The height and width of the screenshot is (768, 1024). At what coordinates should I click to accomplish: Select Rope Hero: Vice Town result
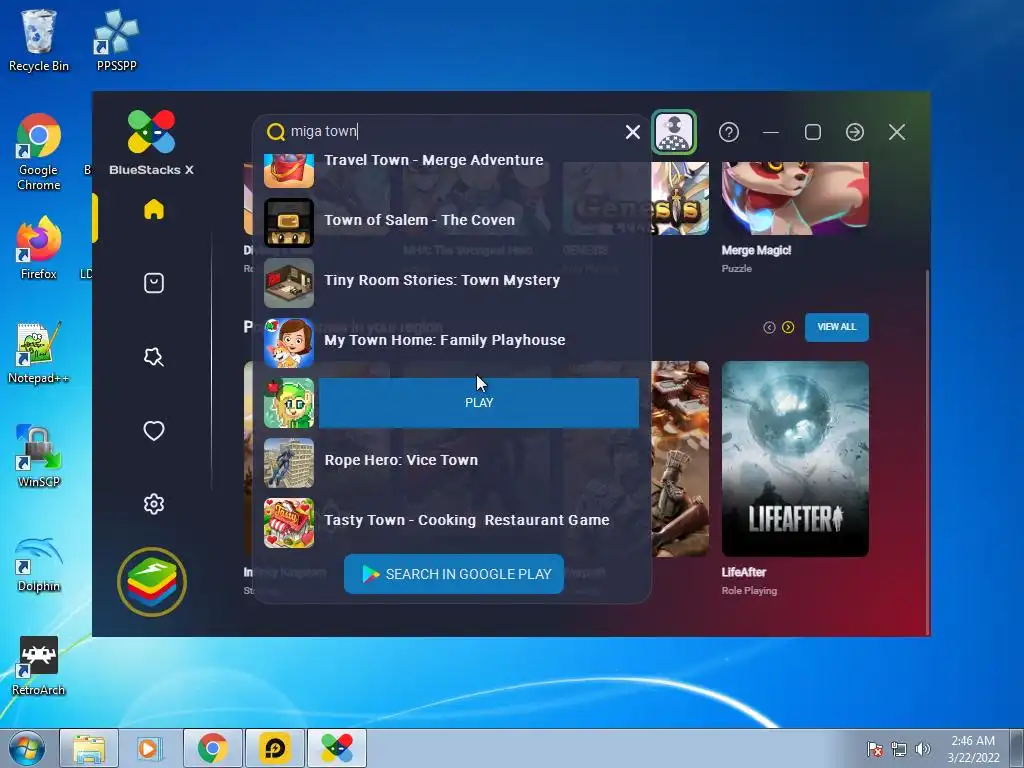click(451, 463)
